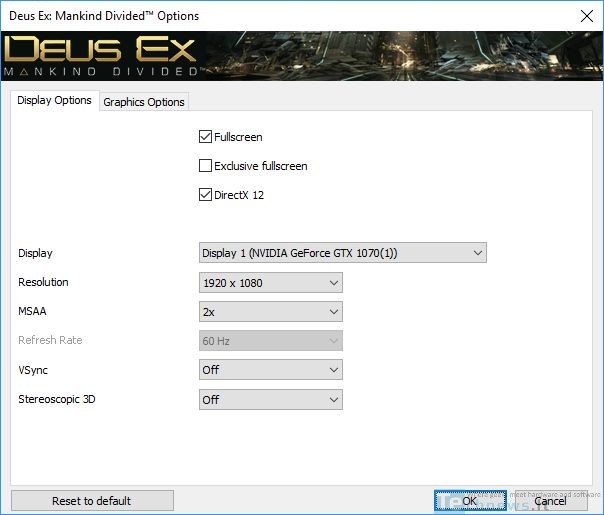Close the Options window with X
The image size is (604, 515).
tap(587, 16)
